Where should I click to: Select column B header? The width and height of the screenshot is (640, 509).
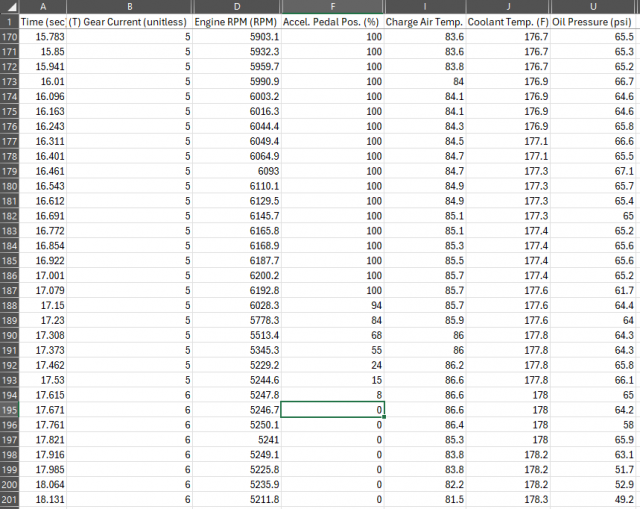click(129, 6)
